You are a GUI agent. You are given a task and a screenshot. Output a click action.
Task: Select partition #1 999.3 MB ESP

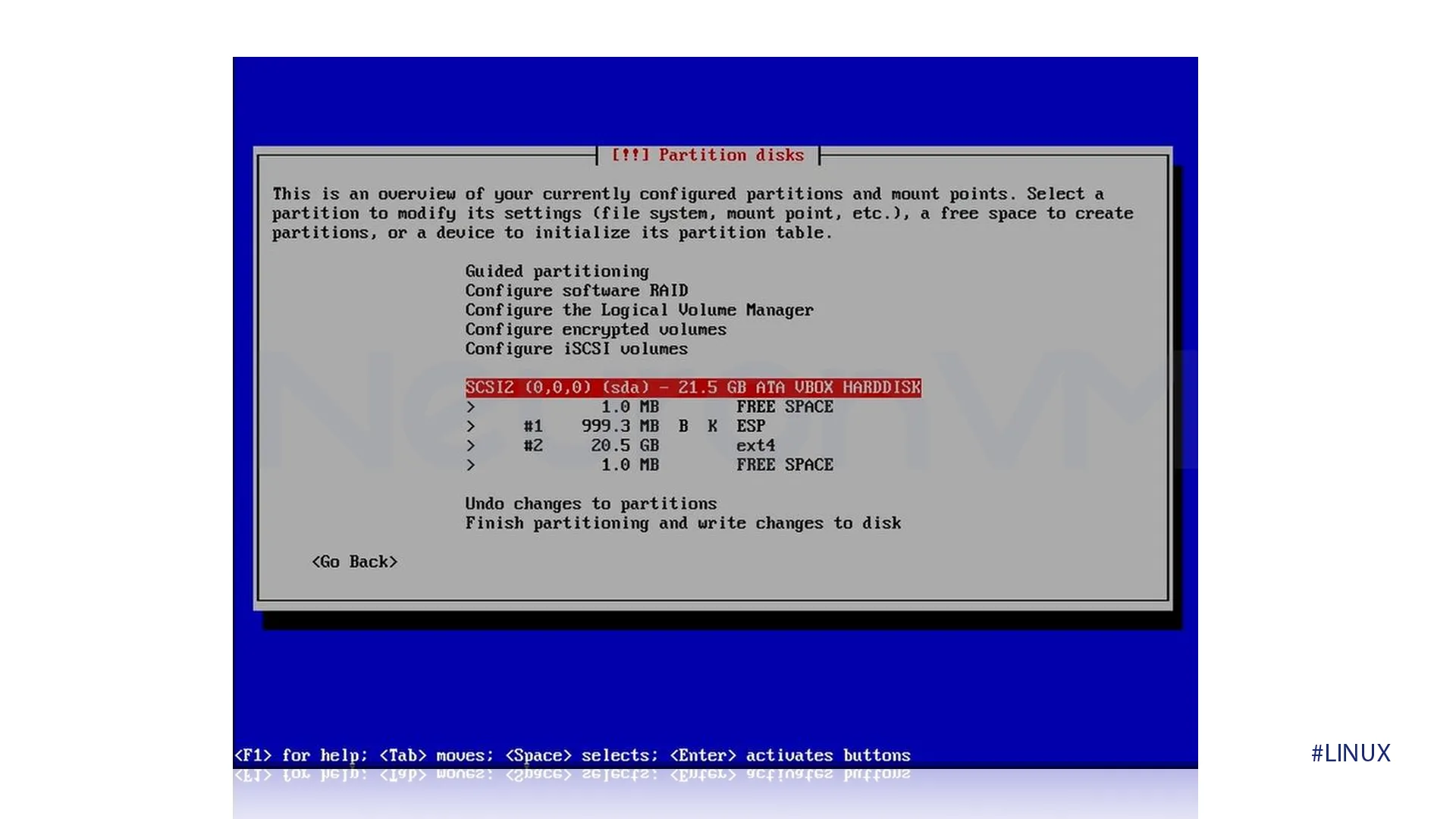tap(616, 426)
